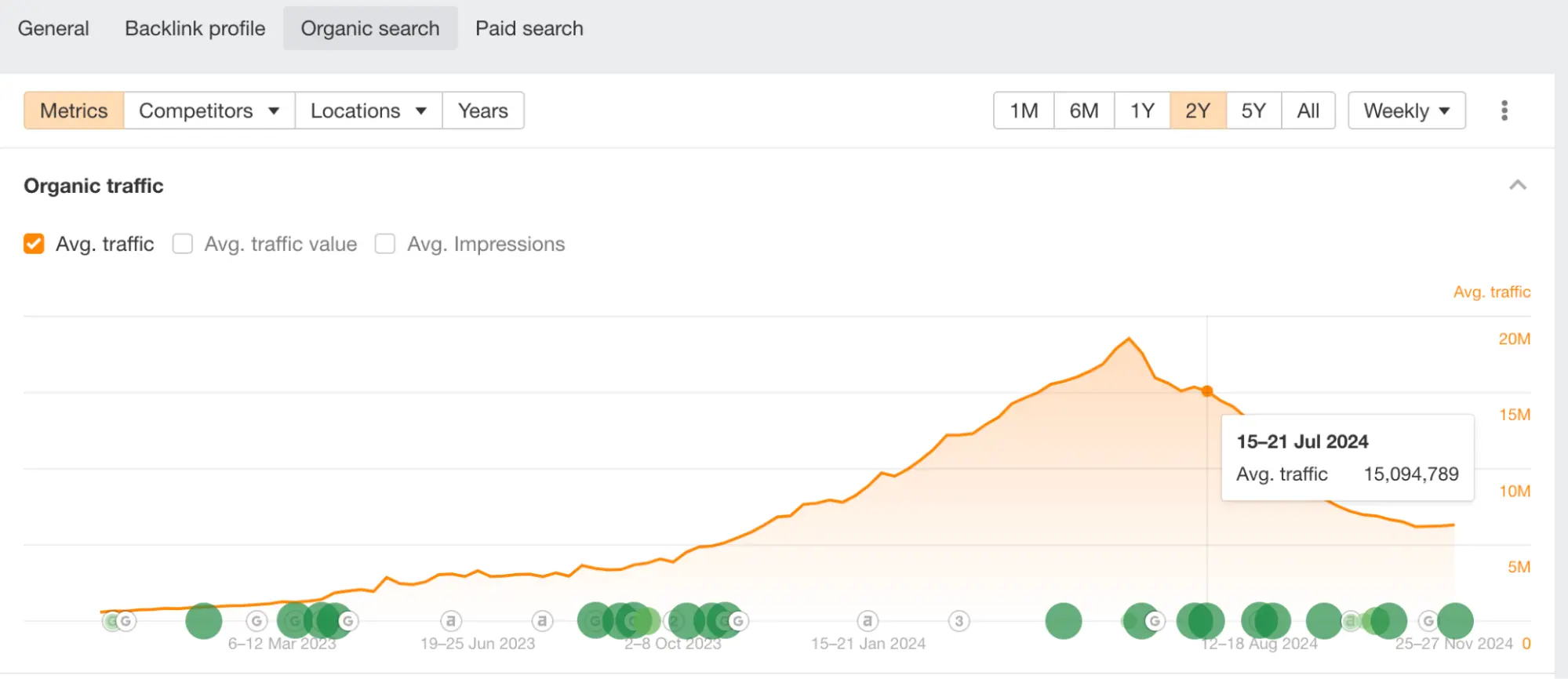Click the G marker above 25–27 Nov 2024

coord(1428,621)
